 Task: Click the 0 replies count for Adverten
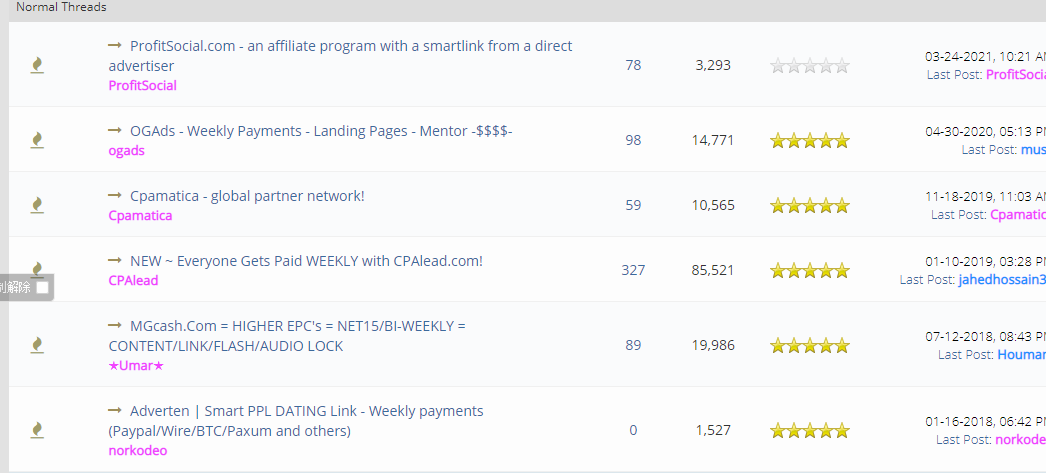pos(633,430)
